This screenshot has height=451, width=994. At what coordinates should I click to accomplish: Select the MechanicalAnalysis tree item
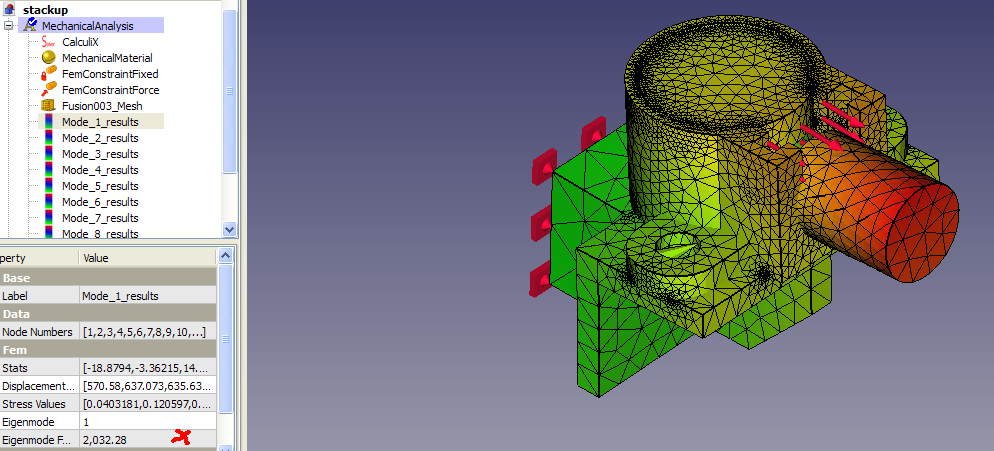pos(87,26)
